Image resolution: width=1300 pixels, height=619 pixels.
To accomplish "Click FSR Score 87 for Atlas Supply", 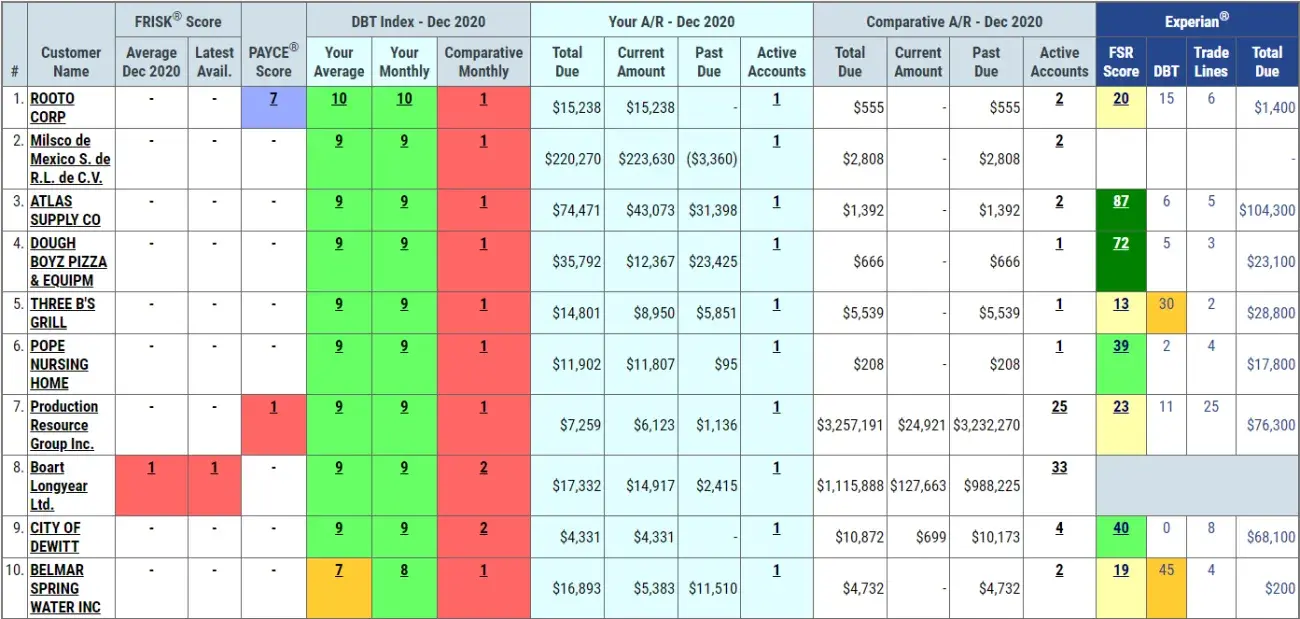I will 1121,201.
